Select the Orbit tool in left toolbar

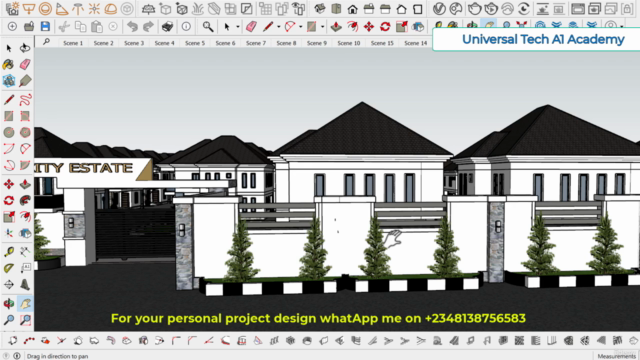[9, 304]
